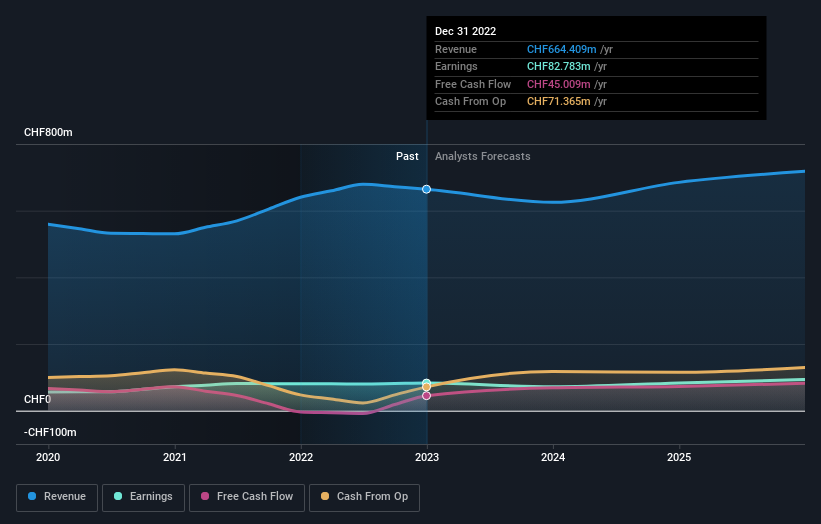Click the Revenue row label in tooltip
Image resolution: width=821 pixels, height=524 pixels.
click(456, 49)
